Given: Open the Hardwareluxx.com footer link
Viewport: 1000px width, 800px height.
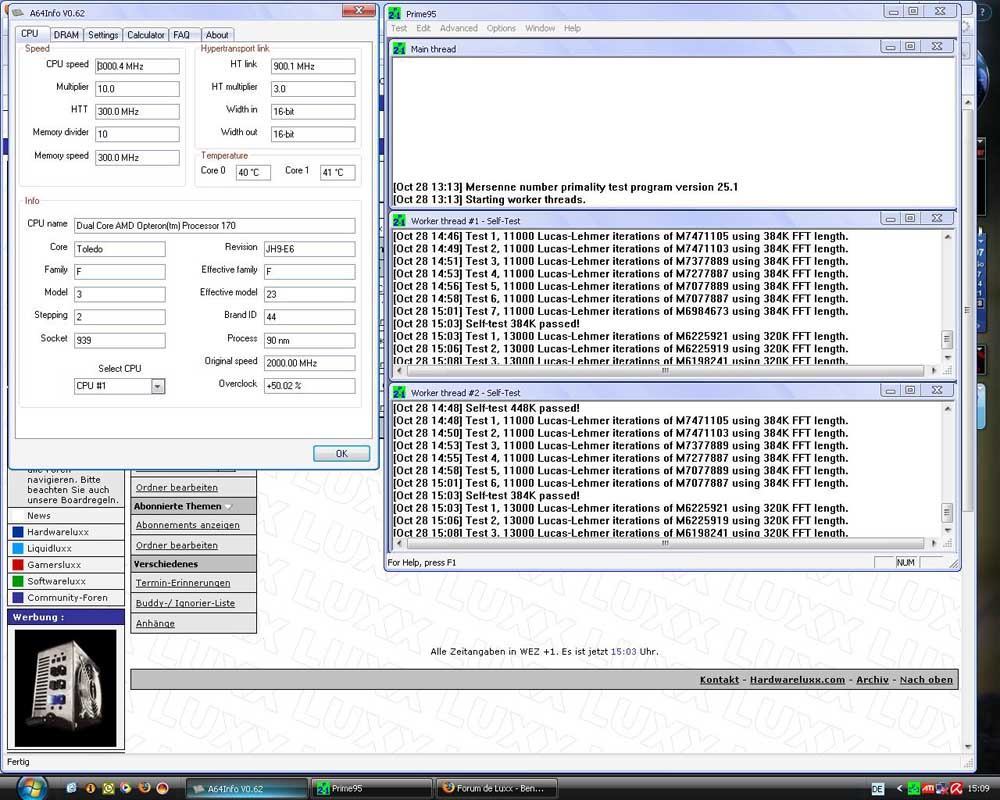Looking at the screenshot, I should click(797, 680).
